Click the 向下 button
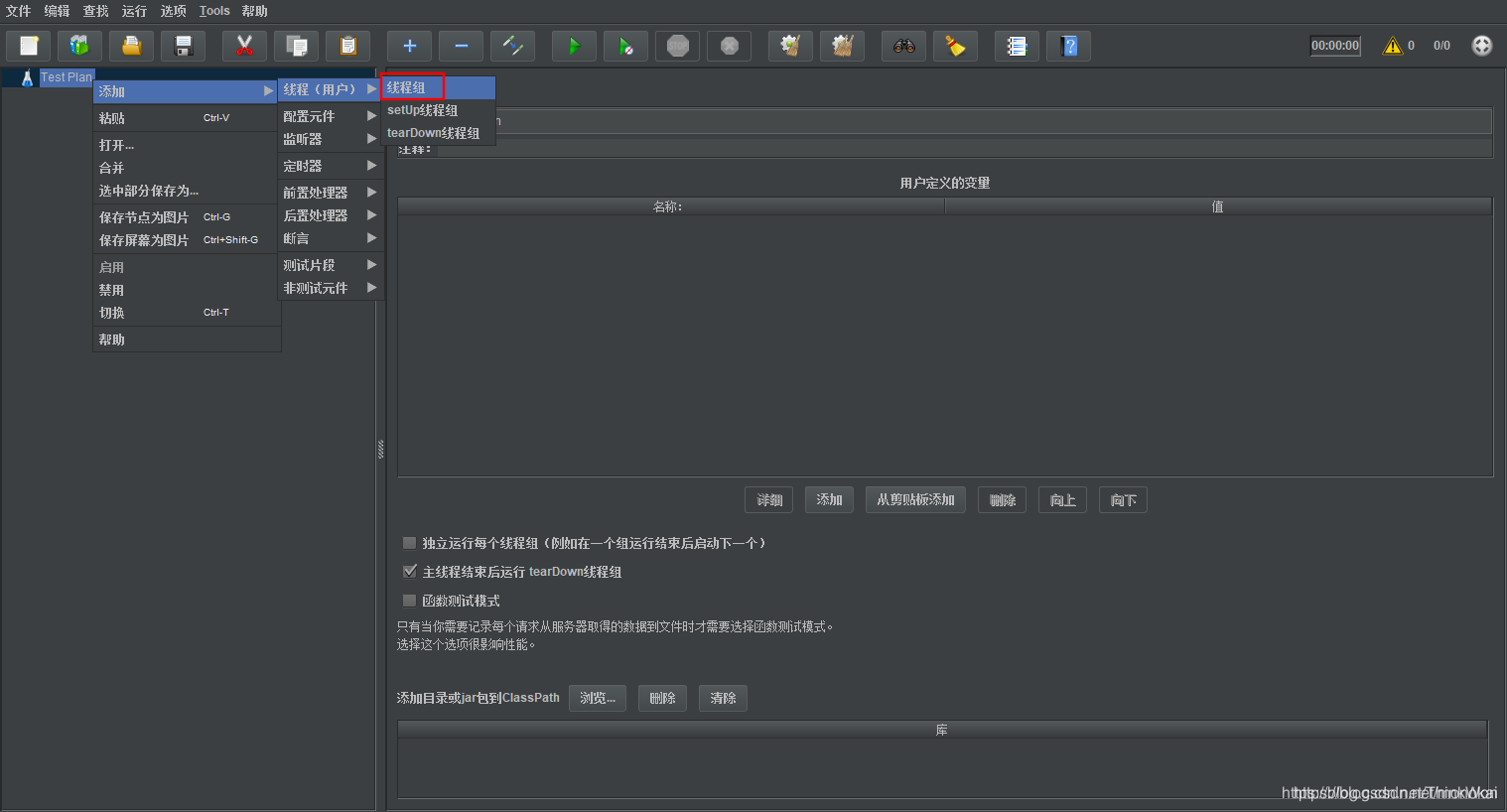The image size is (1507, 812). pyautogui.click(x=1123, y=500)
